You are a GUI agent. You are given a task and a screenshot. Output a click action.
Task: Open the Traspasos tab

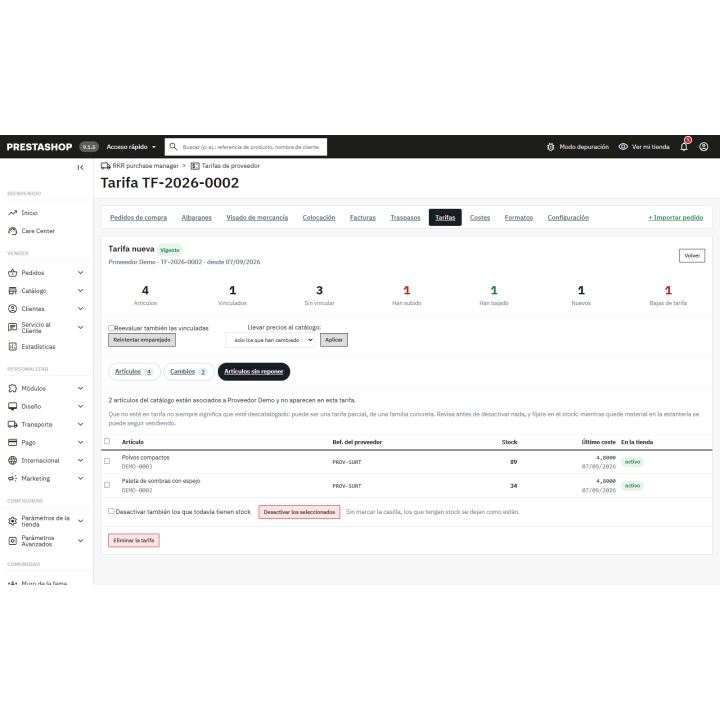coord(405,218)
